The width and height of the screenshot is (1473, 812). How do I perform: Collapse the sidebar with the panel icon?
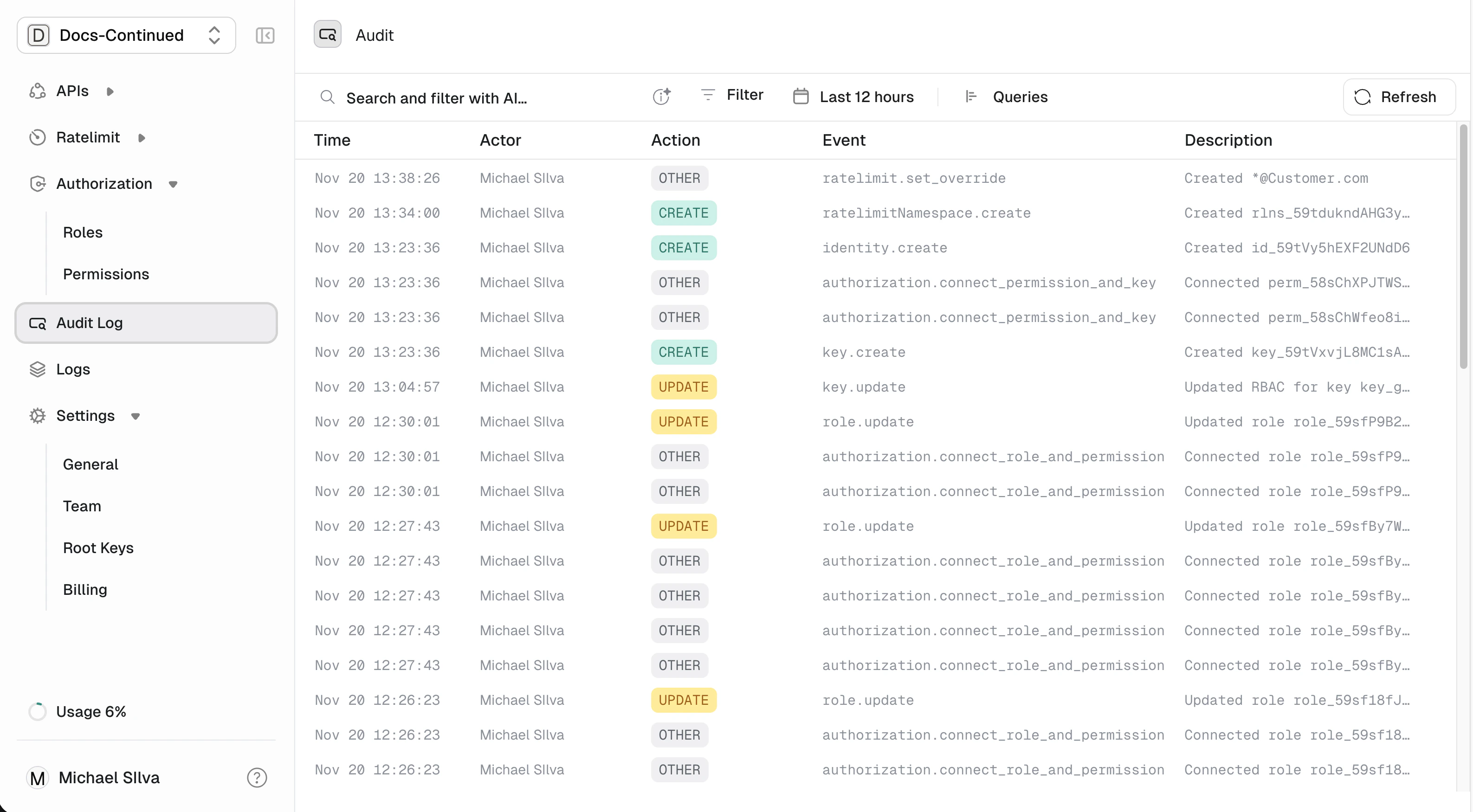click(x=265, y=35)
